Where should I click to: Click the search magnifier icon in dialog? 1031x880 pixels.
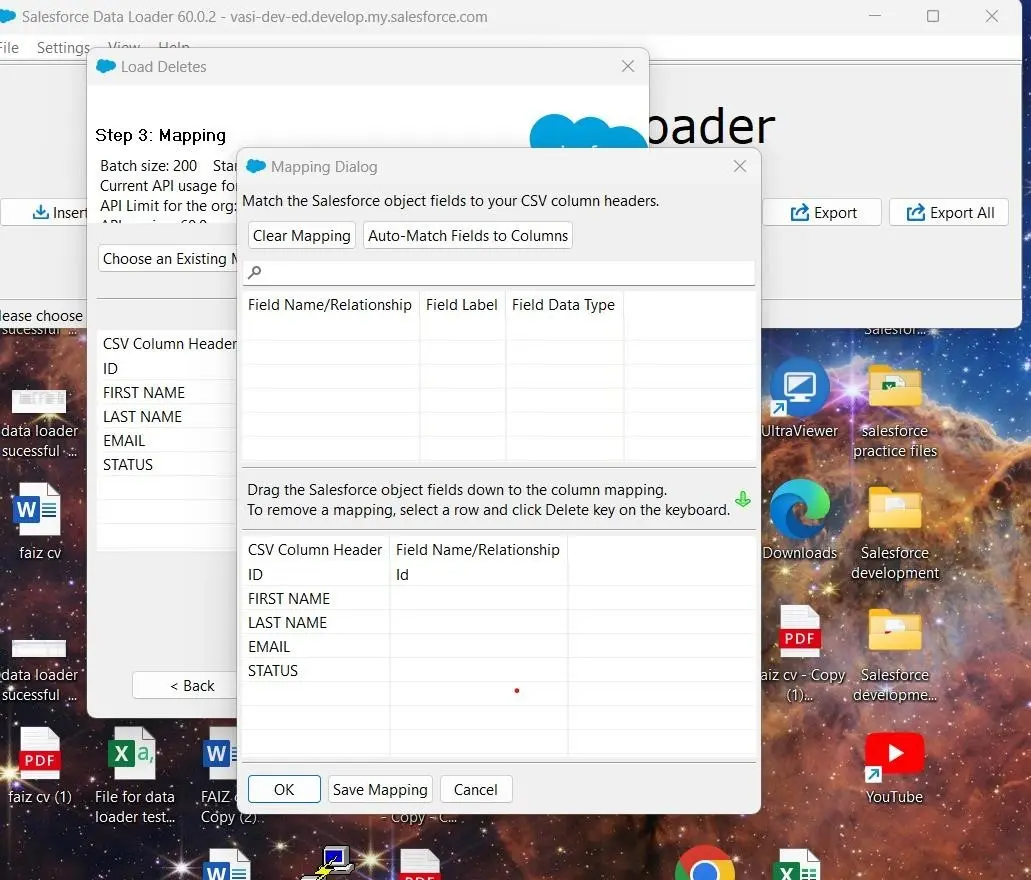click(x=255, y=272)
